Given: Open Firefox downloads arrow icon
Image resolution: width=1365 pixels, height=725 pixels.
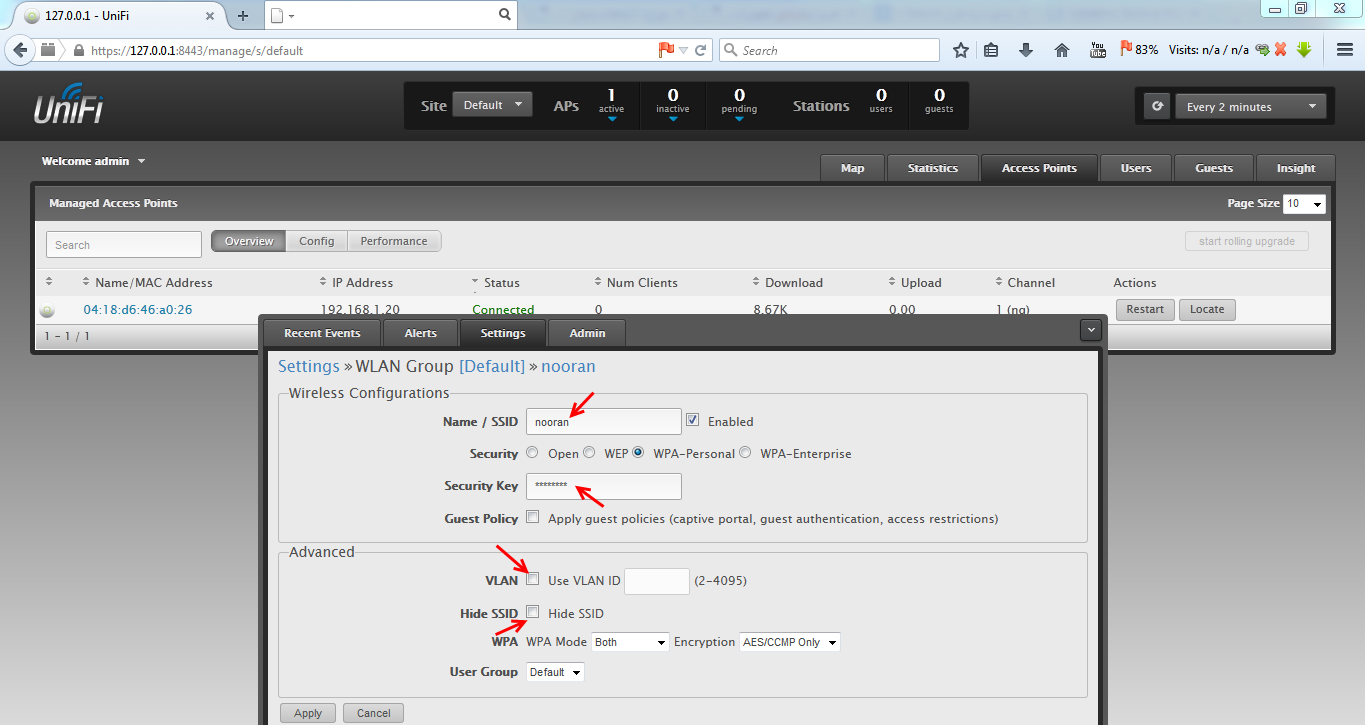Looking at the screenshot, I should (1026, 50).
